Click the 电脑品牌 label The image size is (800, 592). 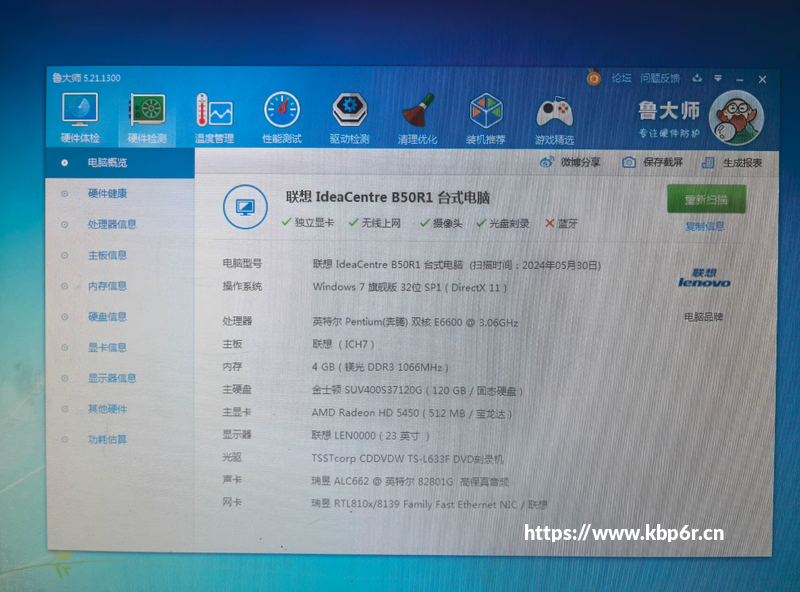pyautogui.click(x=704, y=317)
